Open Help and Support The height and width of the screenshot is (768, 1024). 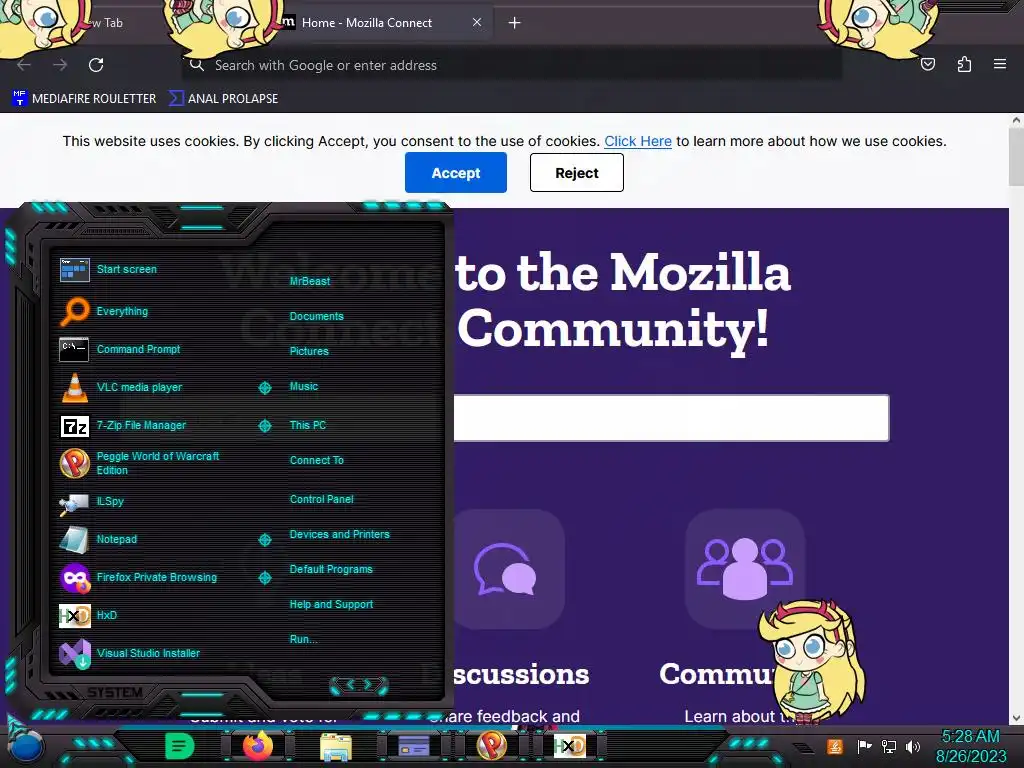click(331, 605)
